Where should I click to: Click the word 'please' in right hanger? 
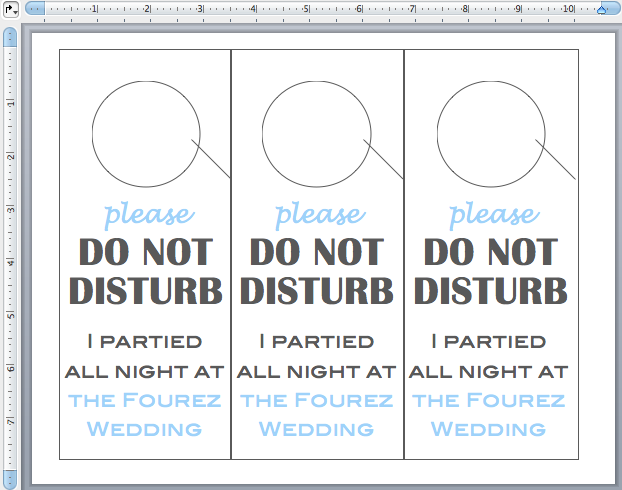pos(494,215)
